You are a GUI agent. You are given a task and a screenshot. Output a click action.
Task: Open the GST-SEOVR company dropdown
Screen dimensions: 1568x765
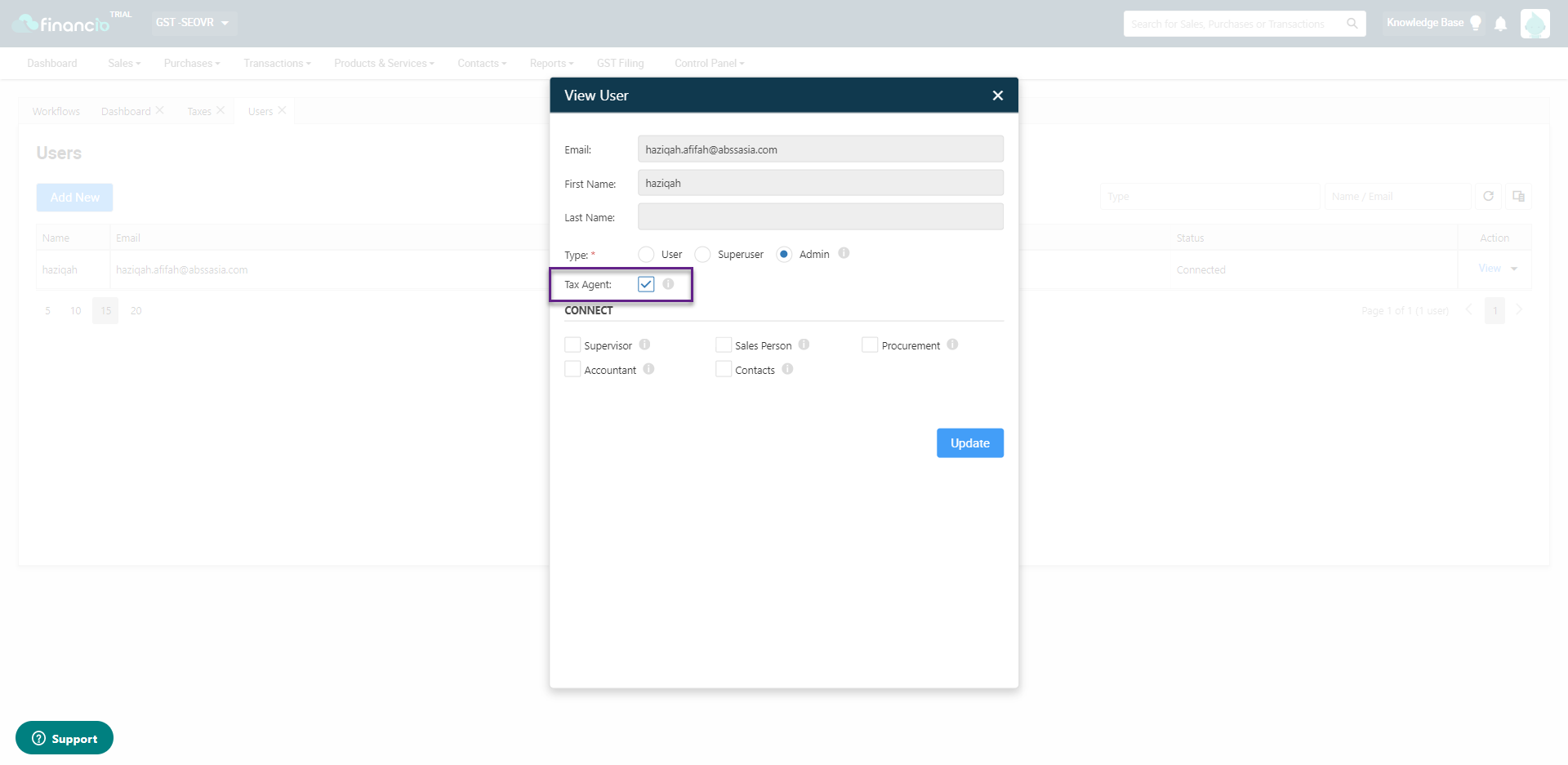[193, 23]
